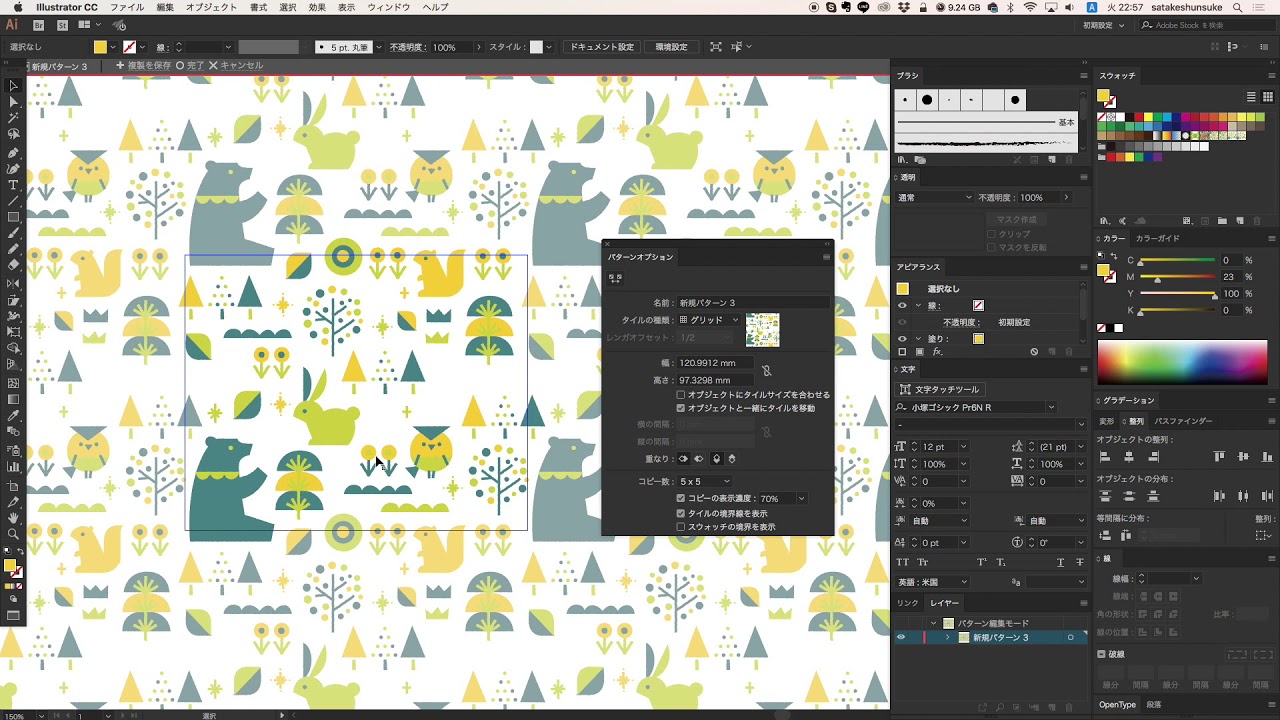Switch to the リンク tab
Screen dimensions: 1280x720
[907, 603]
